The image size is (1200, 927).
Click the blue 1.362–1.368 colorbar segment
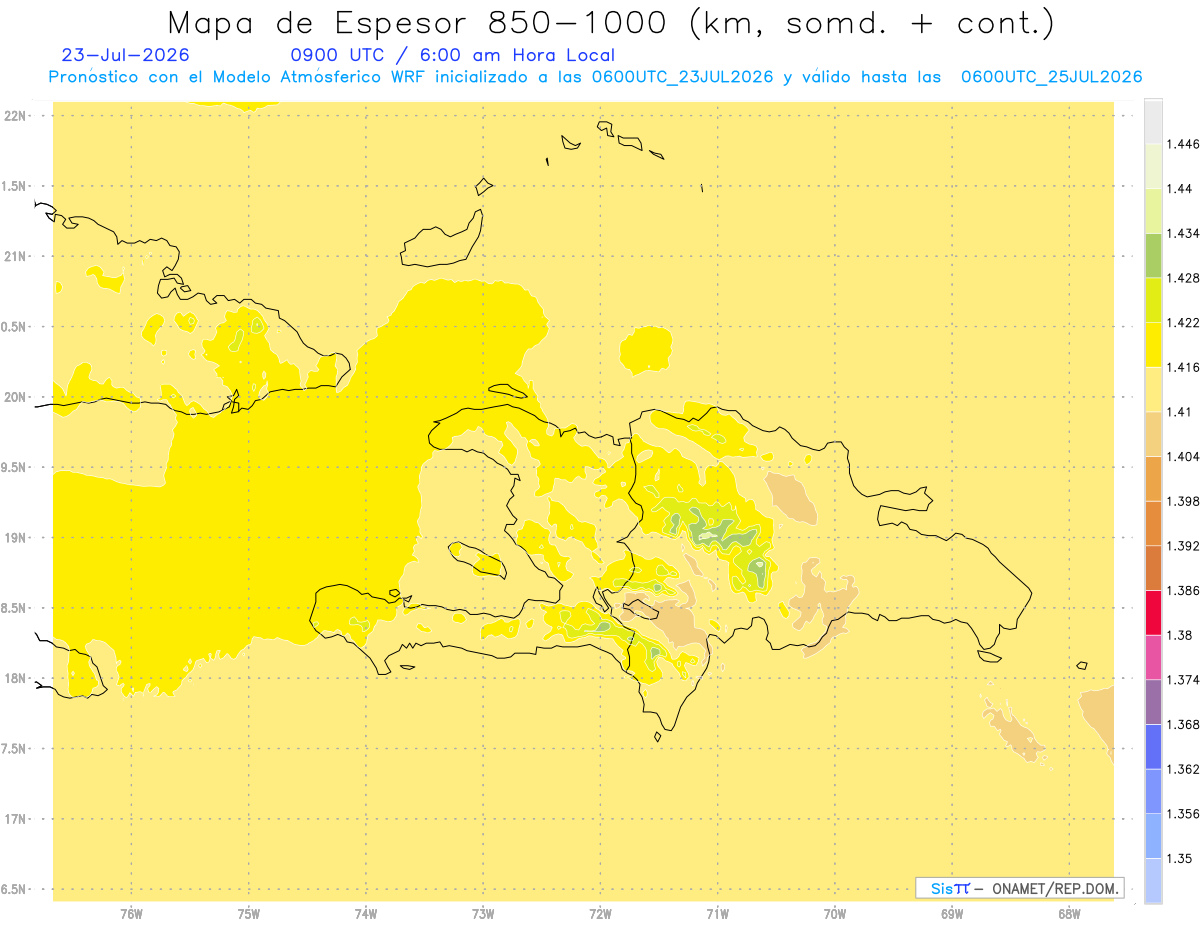tap(1153, 746)
